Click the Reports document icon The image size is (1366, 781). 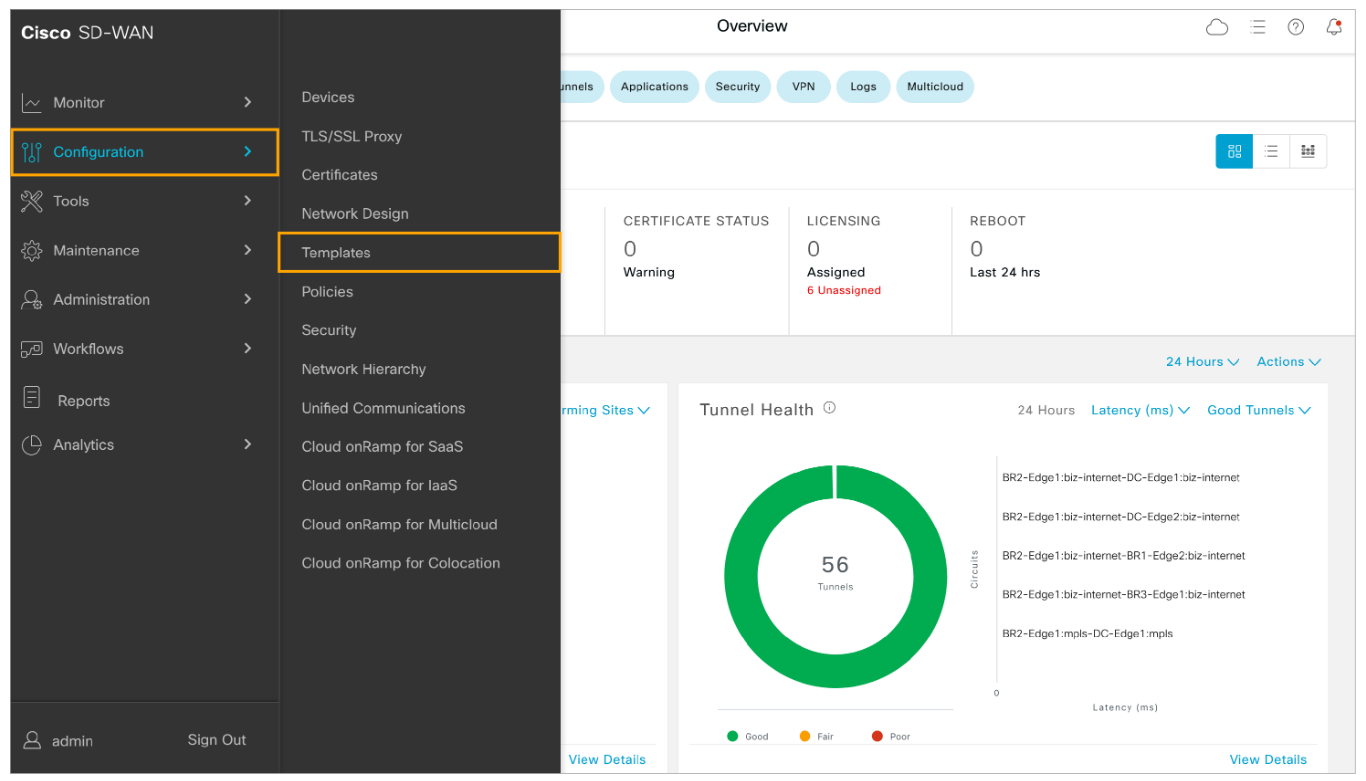tap(32, 398)
